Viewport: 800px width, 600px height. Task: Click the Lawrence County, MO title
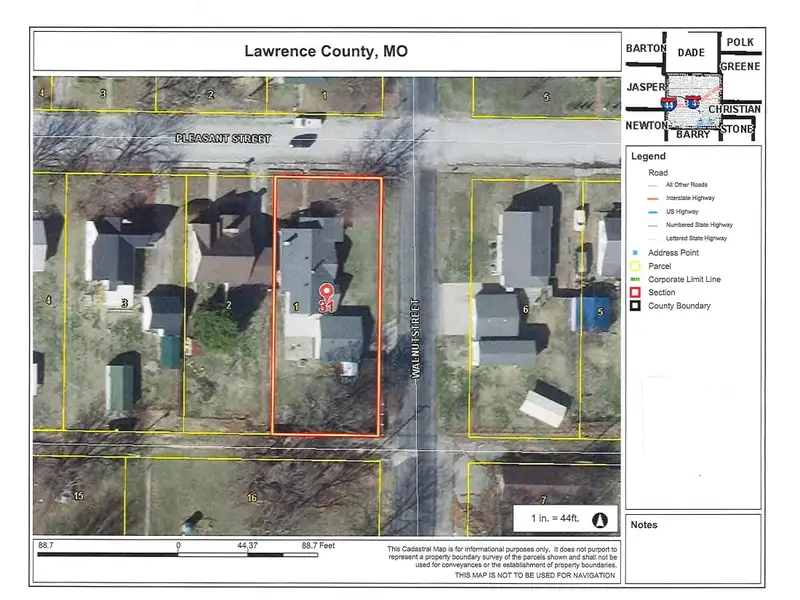pos(326,51)
